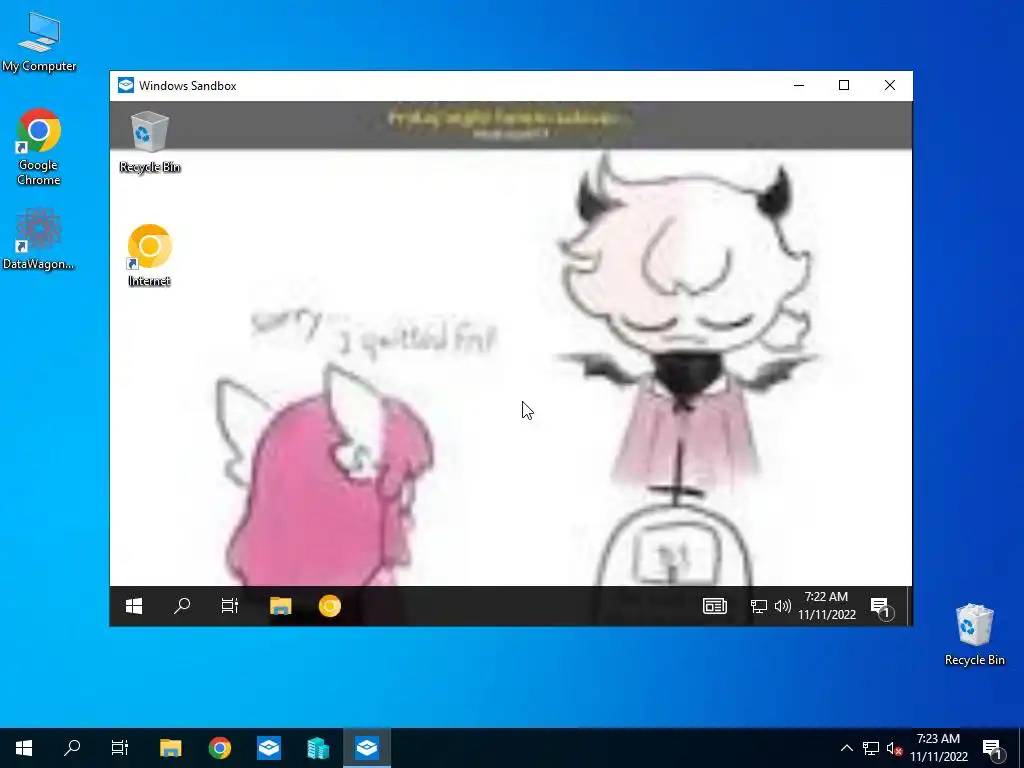
Task: Open host desktop Recycle Bin
Action: [x=974, y=634]
